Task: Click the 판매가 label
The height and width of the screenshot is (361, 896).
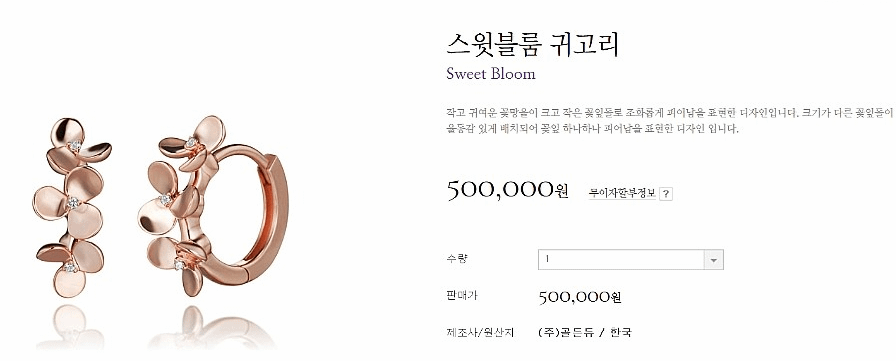Action: [x=462, y=296]
